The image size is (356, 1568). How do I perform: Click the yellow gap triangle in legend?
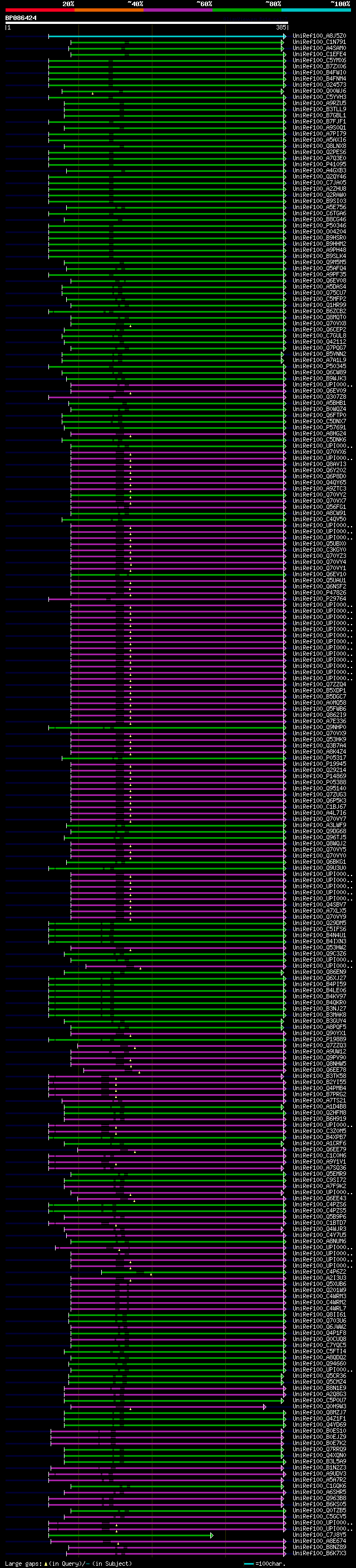point(46,1563)
